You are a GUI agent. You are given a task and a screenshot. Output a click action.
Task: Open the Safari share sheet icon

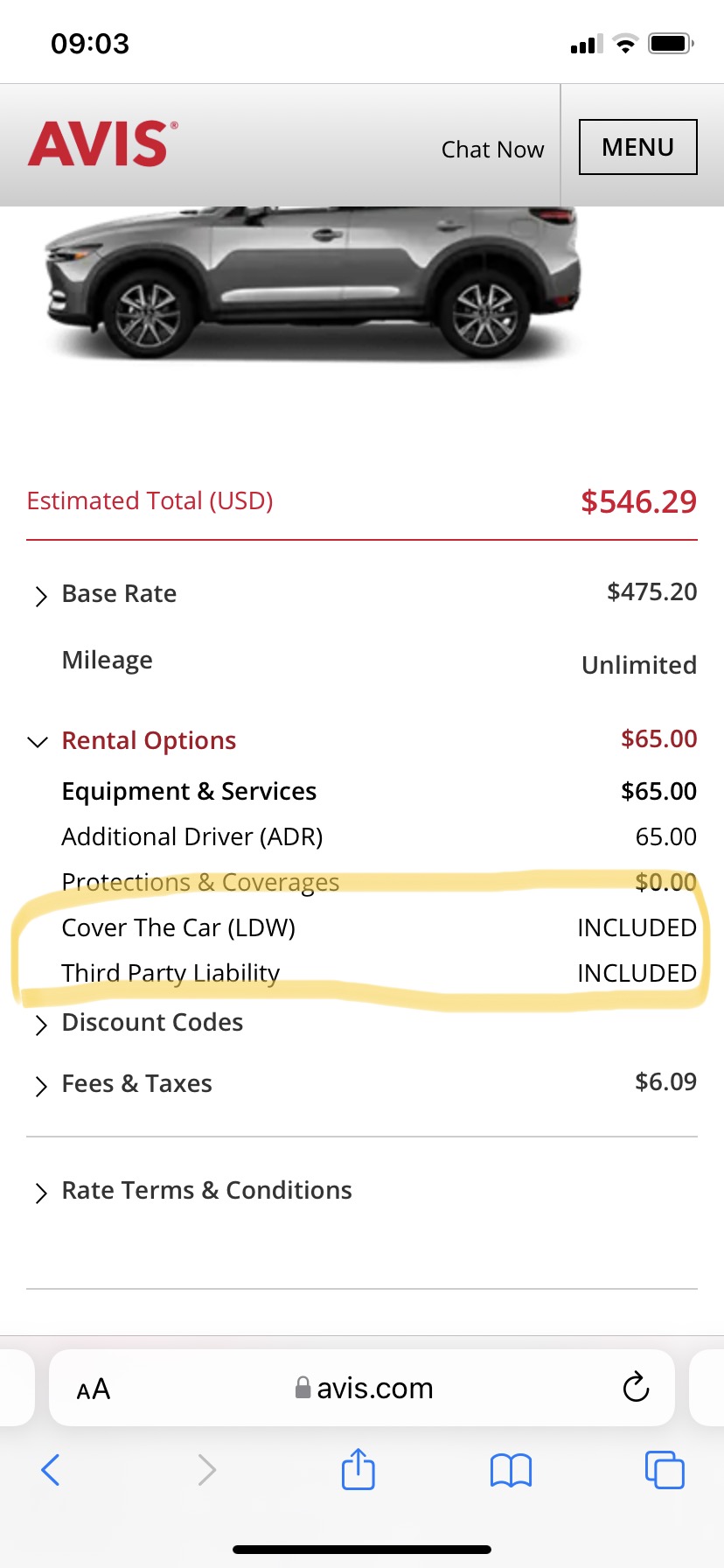tap(359, 1469)
